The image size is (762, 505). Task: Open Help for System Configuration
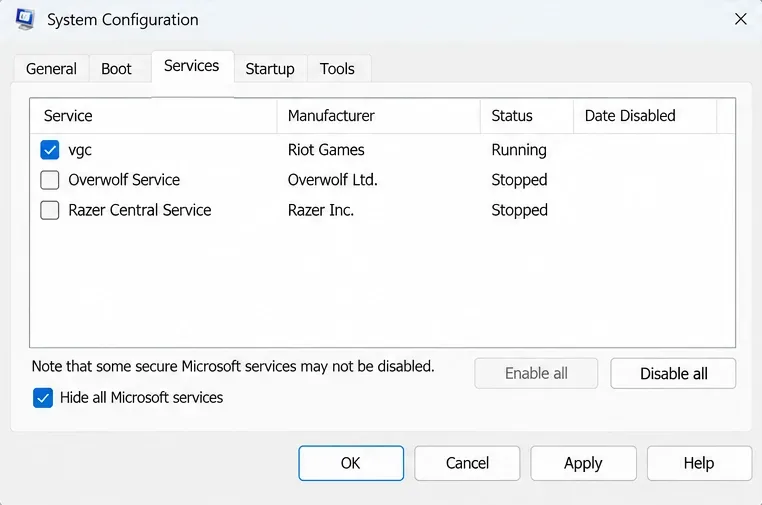(x=699, y=463)
